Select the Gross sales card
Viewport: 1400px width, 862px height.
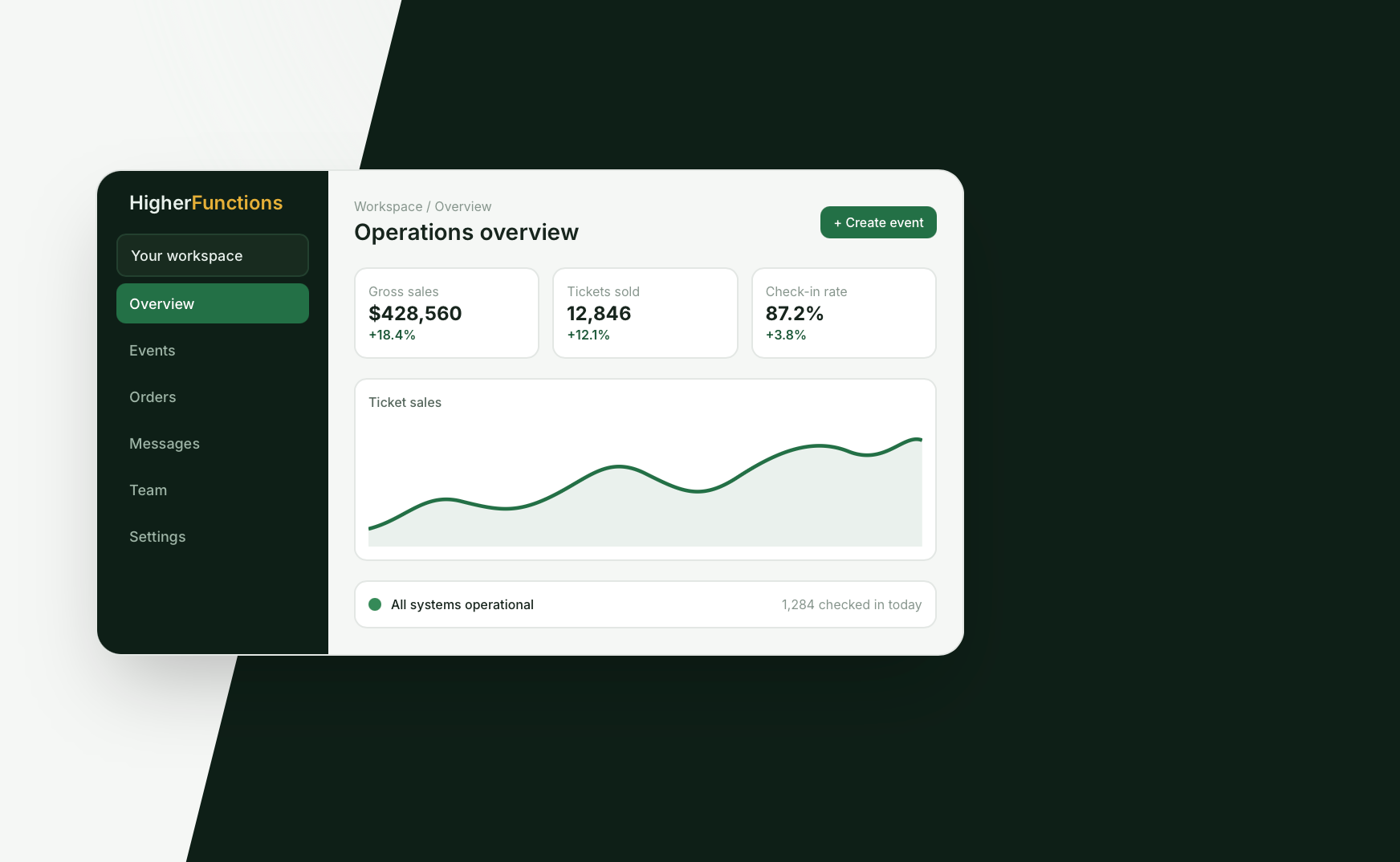pyautogui.click(x=446, y=313)
